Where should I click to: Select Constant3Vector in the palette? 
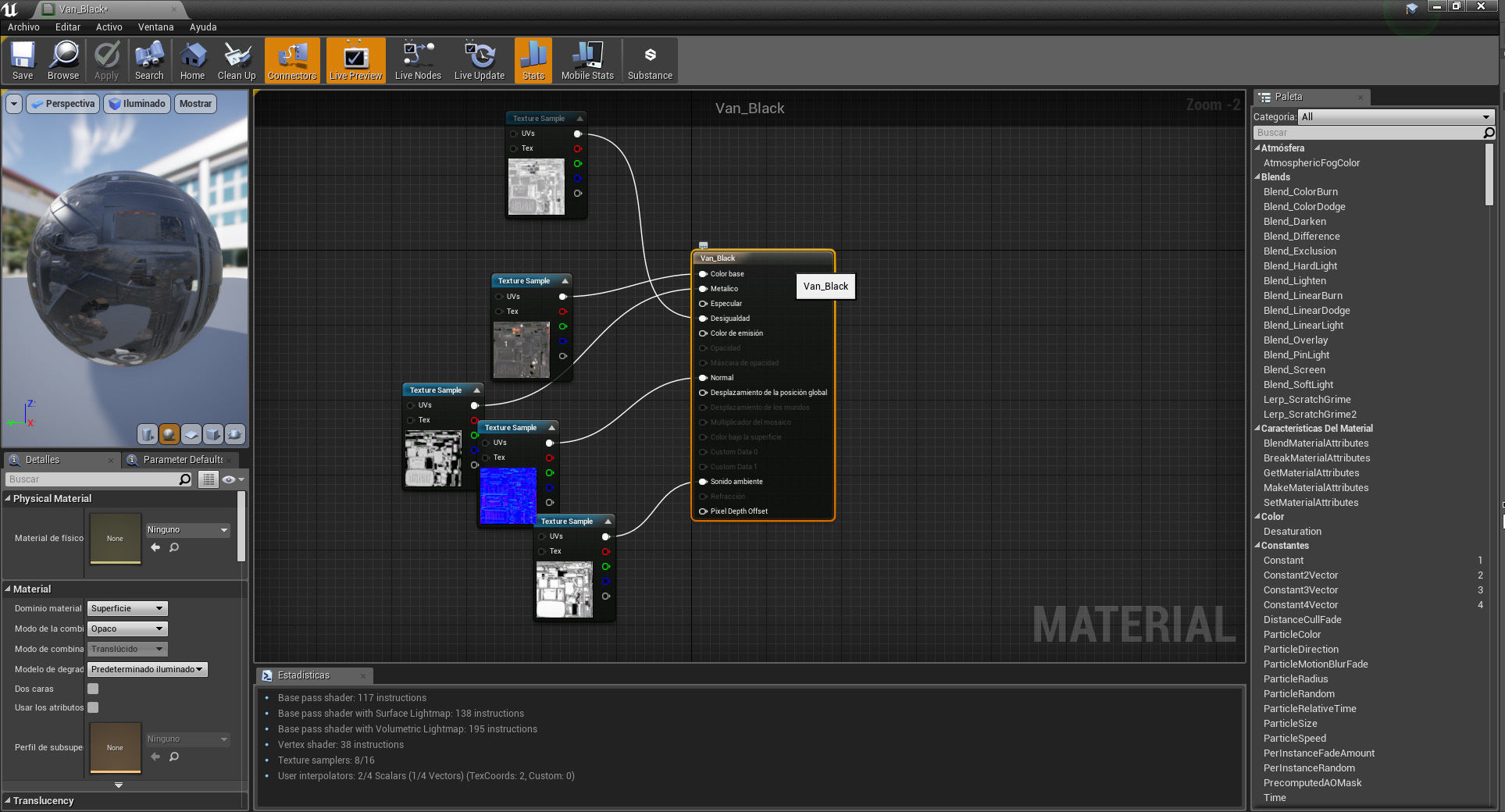coord(1300,590)
